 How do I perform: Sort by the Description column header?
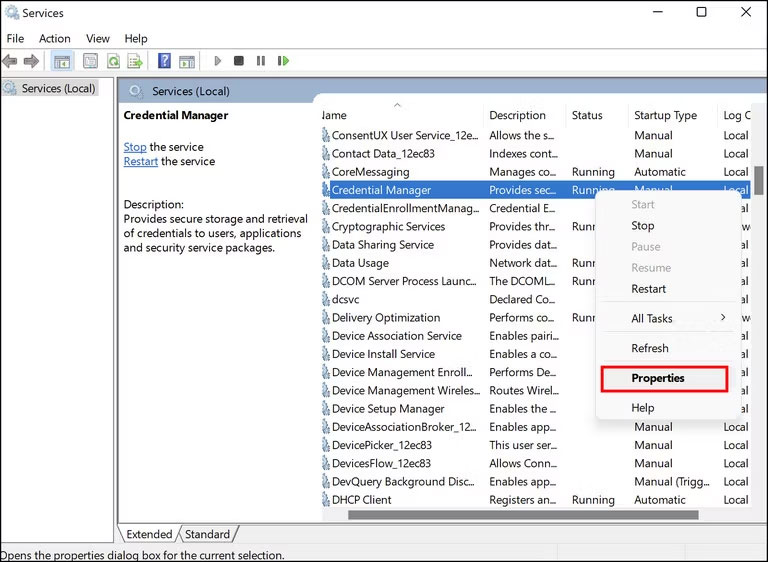pos(518,115)
